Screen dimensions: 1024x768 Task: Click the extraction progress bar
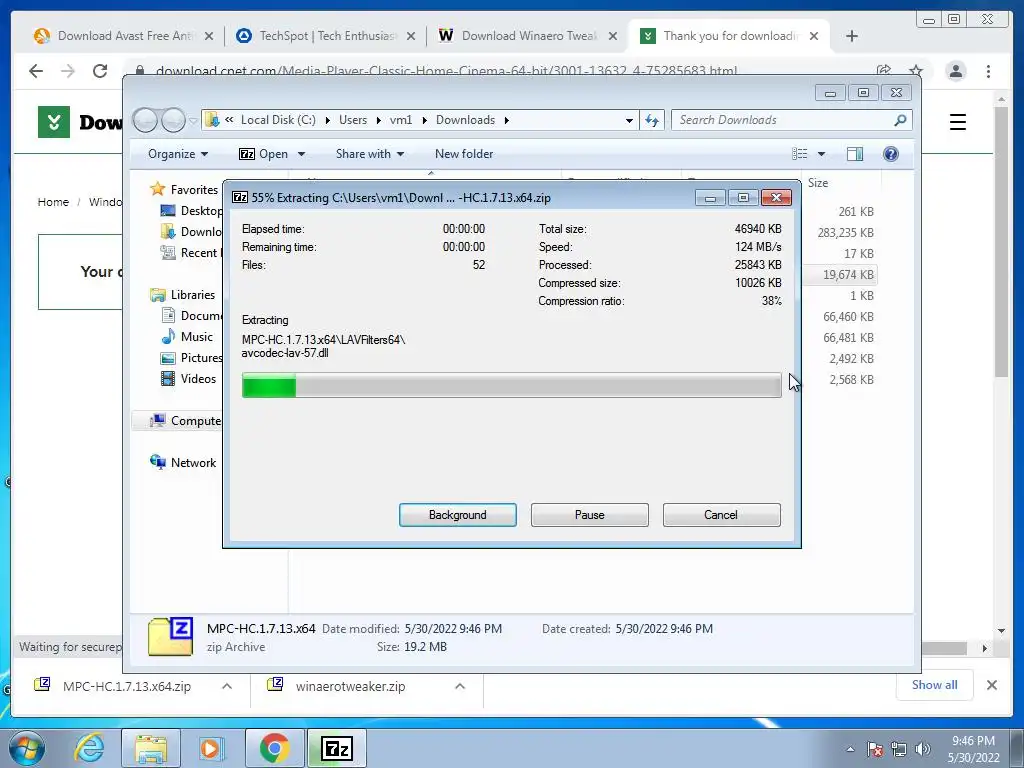point(511,385)
